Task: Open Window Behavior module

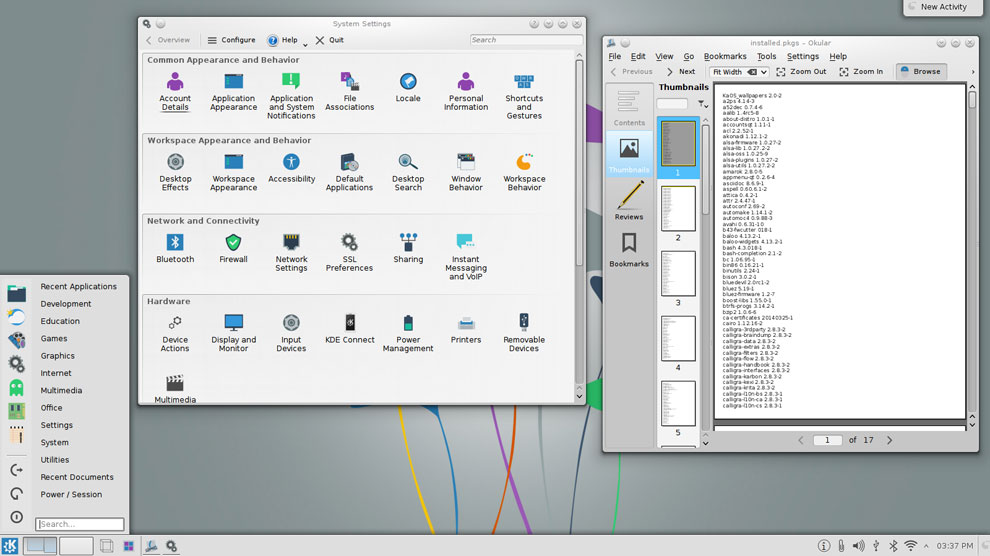Action: point(466,172)
